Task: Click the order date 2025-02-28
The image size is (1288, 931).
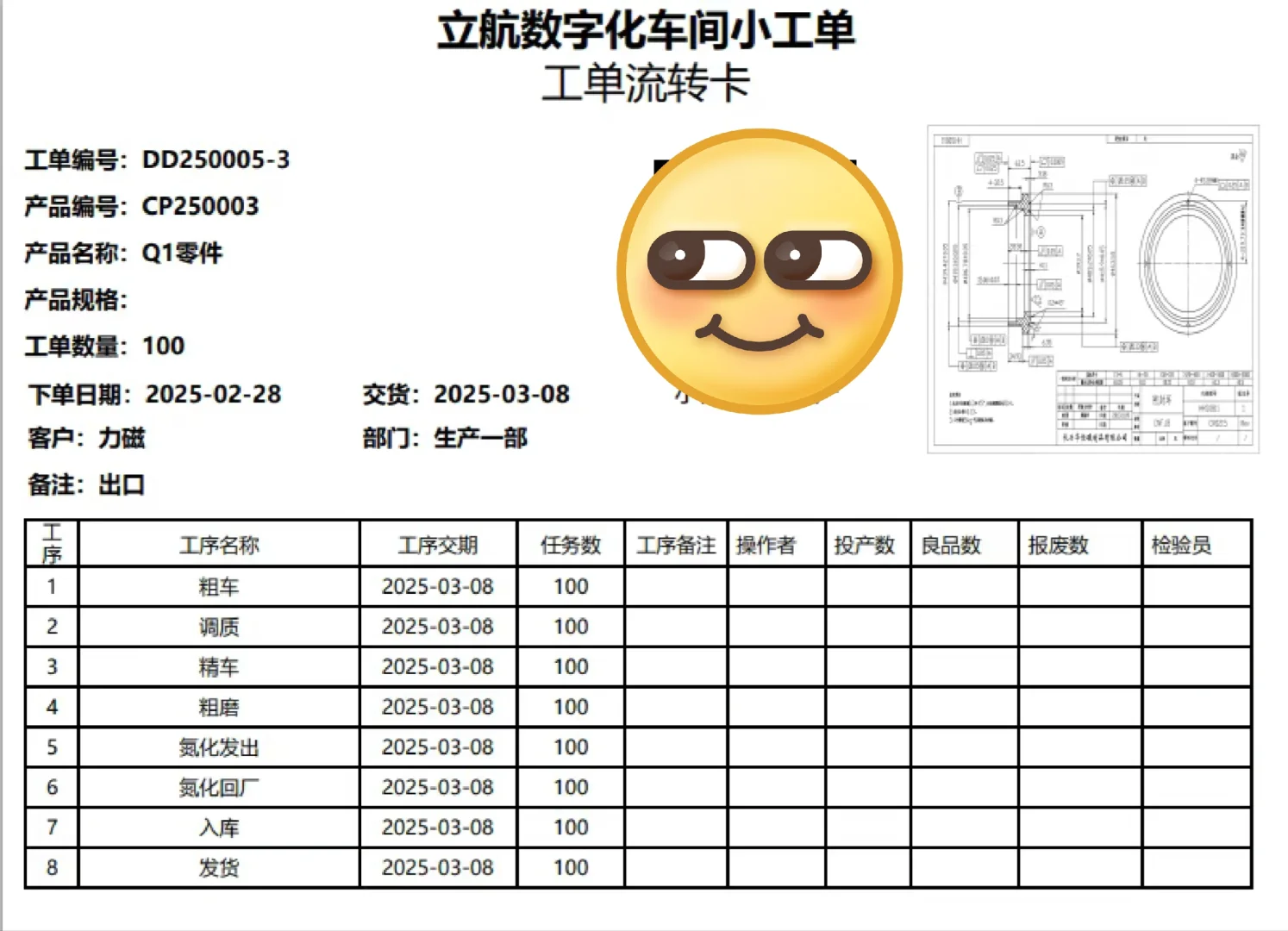Action: coord(213,394)
